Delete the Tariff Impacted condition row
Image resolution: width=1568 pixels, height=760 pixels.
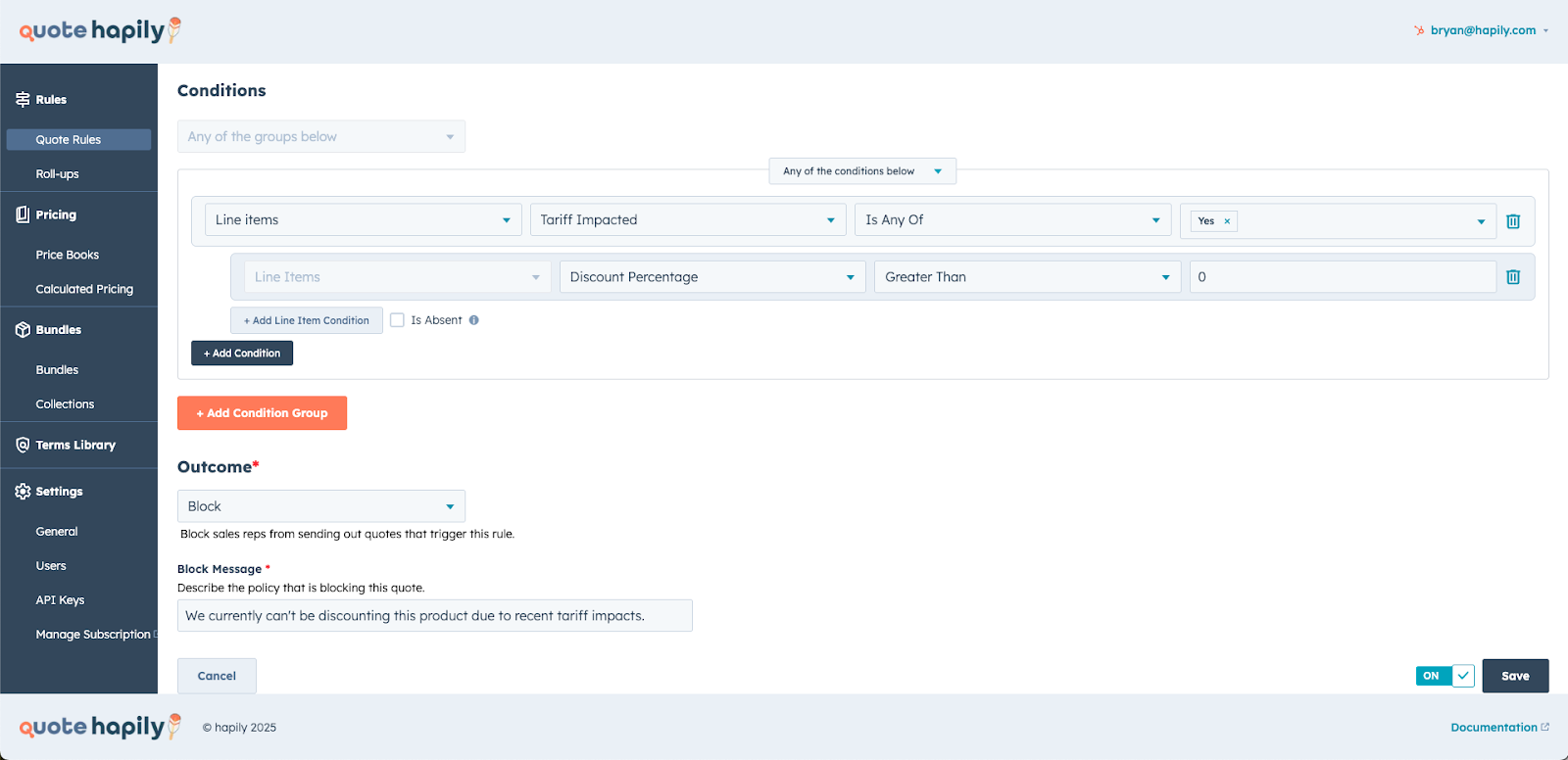coord(1512,221)
